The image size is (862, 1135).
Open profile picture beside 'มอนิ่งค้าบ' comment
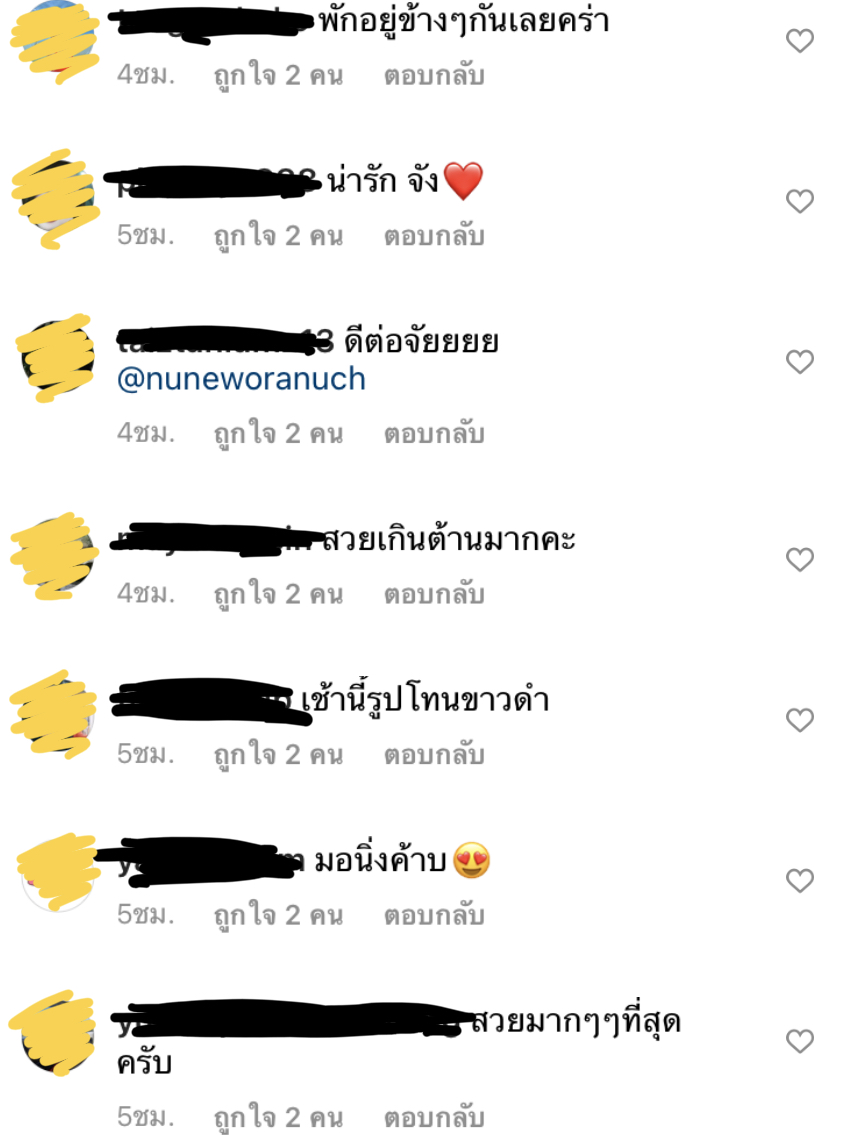[x=58, y=874]
